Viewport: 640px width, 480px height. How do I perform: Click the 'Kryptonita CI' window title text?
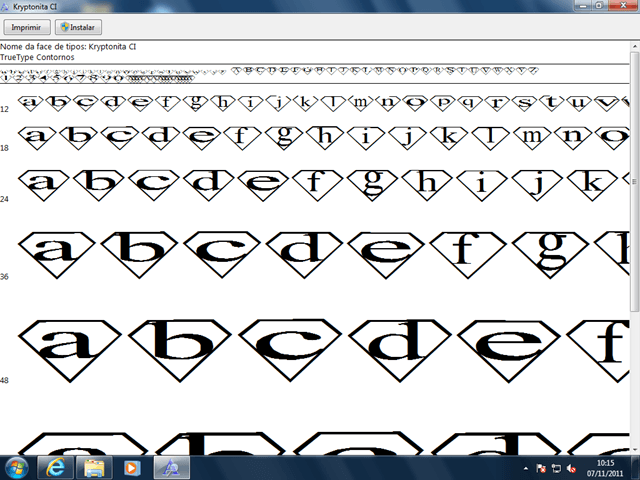35,7
